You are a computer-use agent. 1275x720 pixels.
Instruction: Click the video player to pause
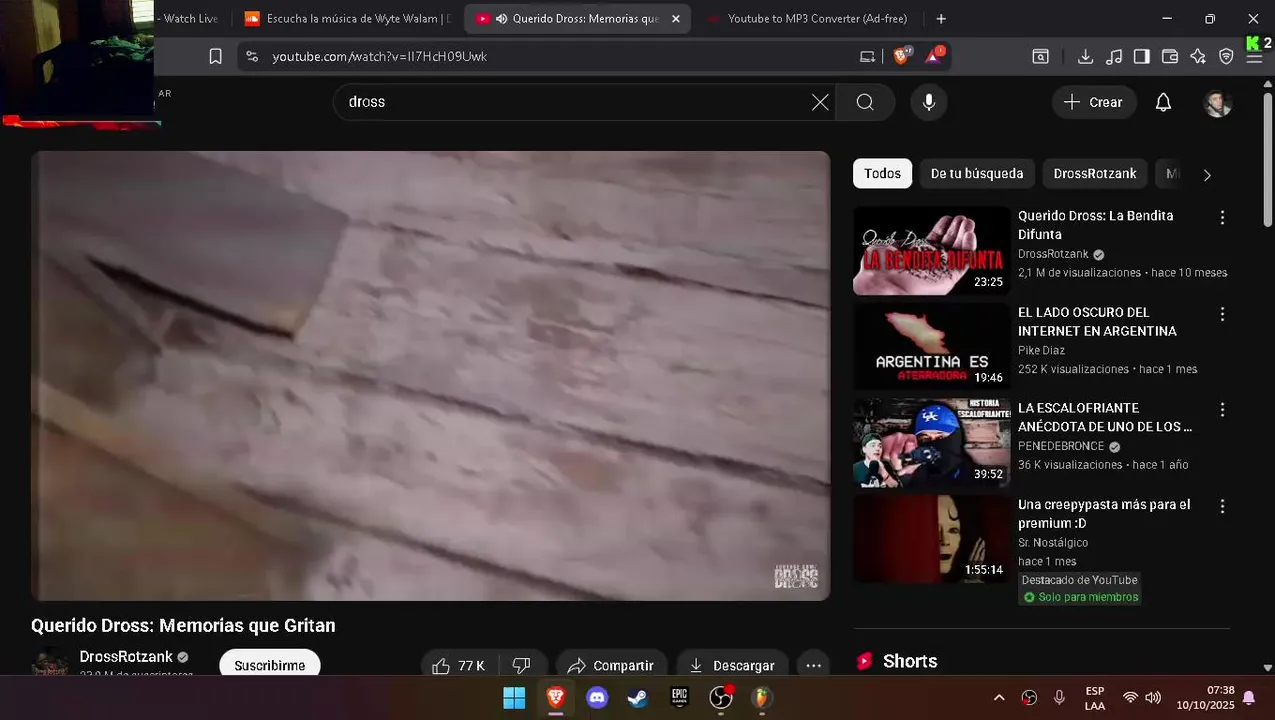(430, 376)
